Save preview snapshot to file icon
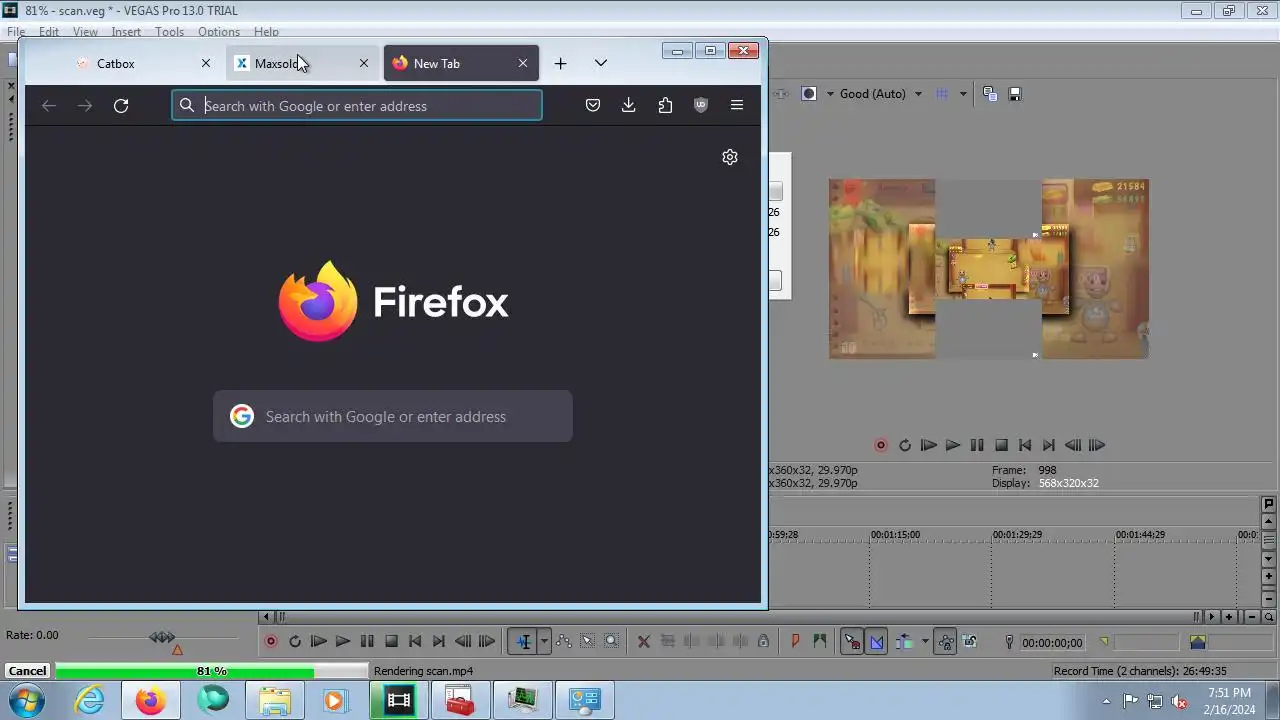 (1015, 93)
